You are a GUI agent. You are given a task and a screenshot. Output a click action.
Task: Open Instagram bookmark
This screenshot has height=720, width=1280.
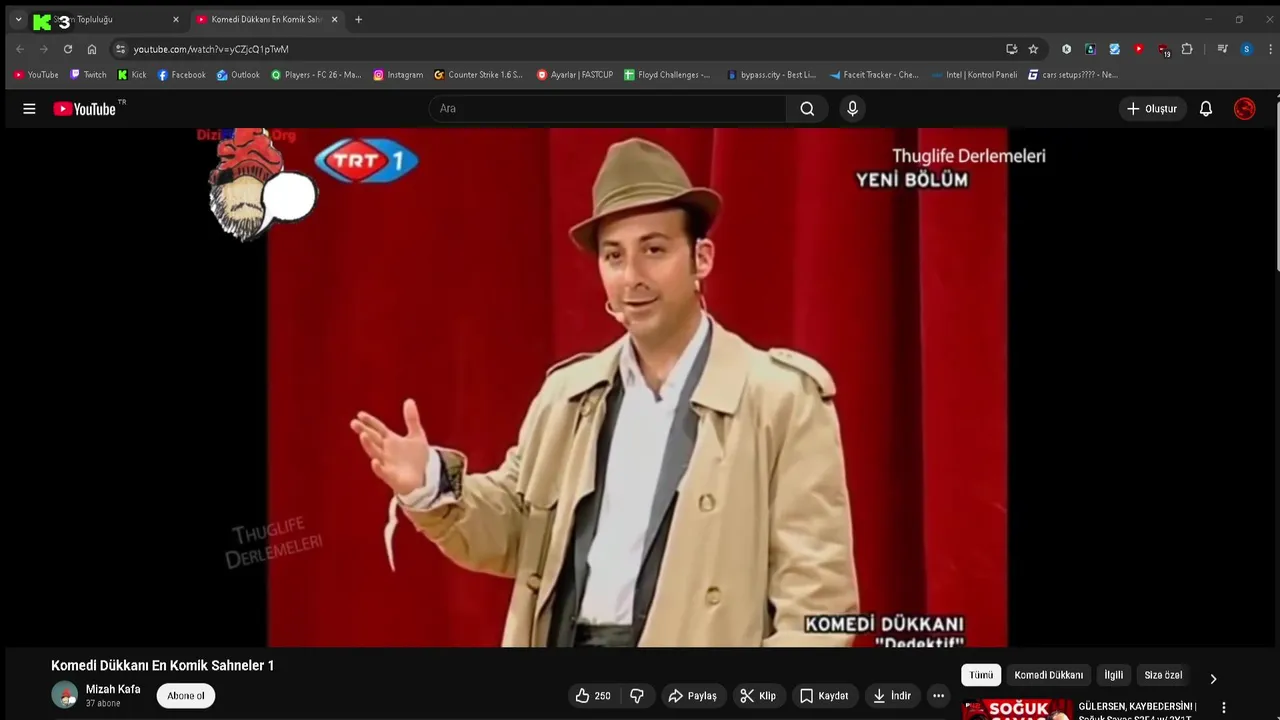click(x=398, y=75)
